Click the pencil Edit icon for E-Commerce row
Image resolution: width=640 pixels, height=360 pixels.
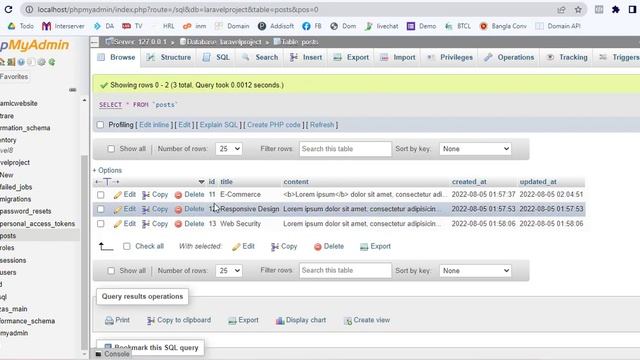tap(118, 195)
